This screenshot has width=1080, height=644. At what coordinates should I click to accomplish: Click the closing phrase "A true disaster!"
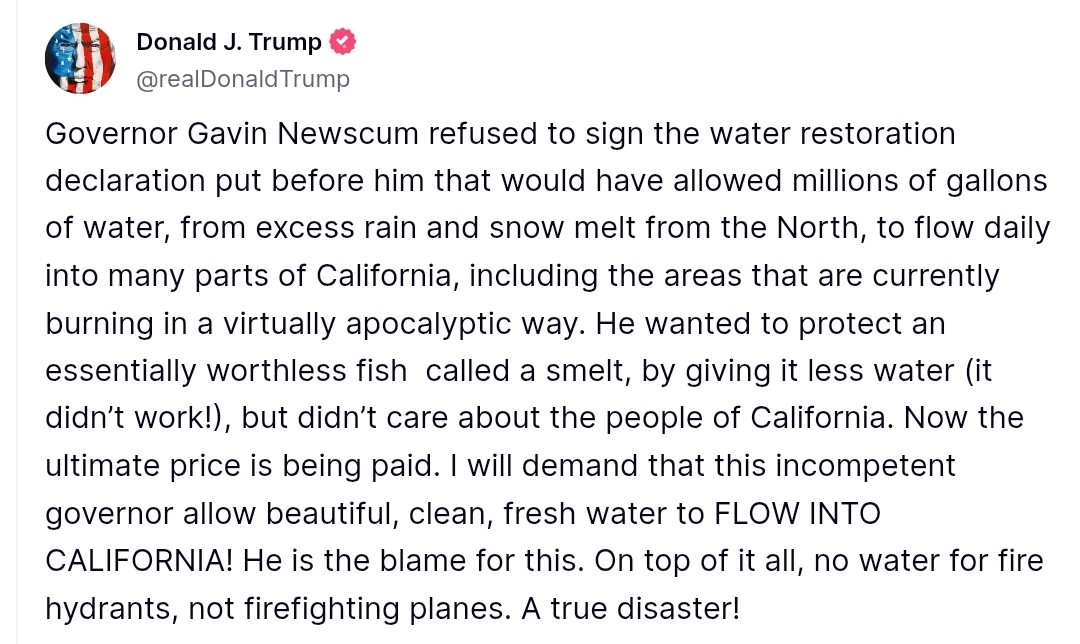tap(632, 608)
